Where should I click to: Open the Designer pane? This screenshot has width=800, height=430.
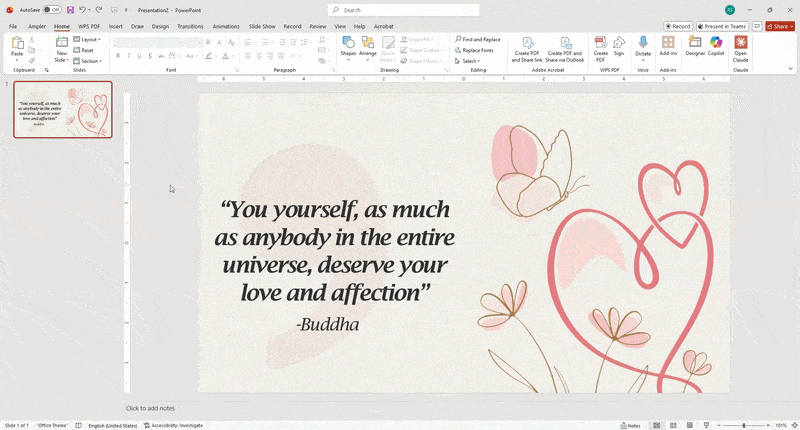click(x=695, y=46)
